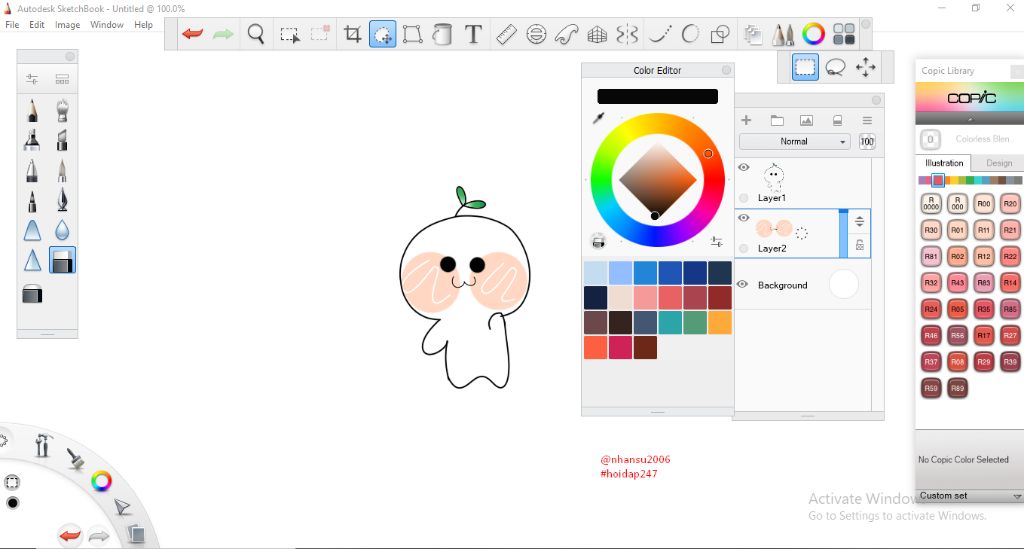Open the Help menu
1024x549 pixels.
pos(143,25)
